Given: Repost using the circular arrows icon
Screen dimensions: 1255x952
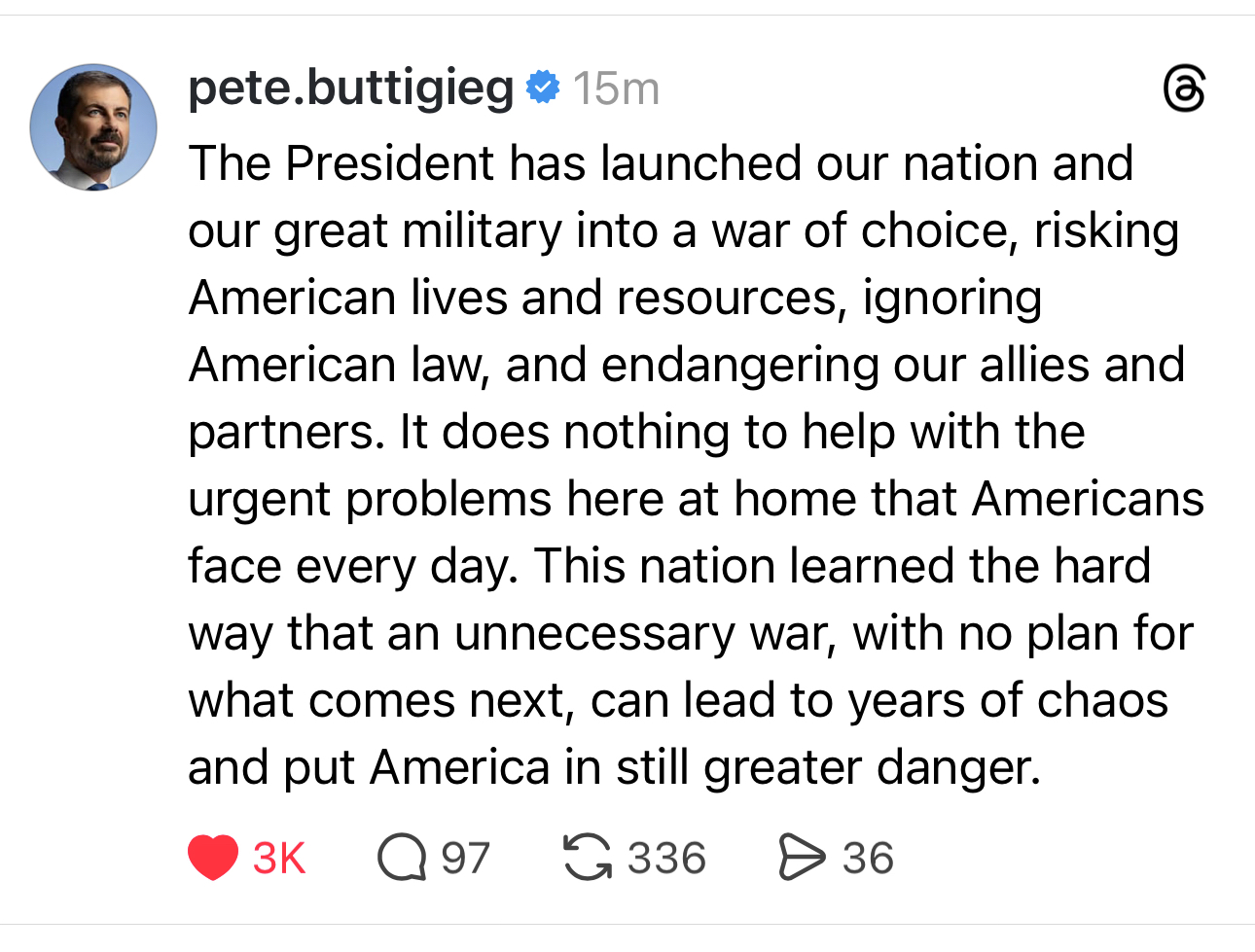Looking at the screenshot, I should pos(588,858).
